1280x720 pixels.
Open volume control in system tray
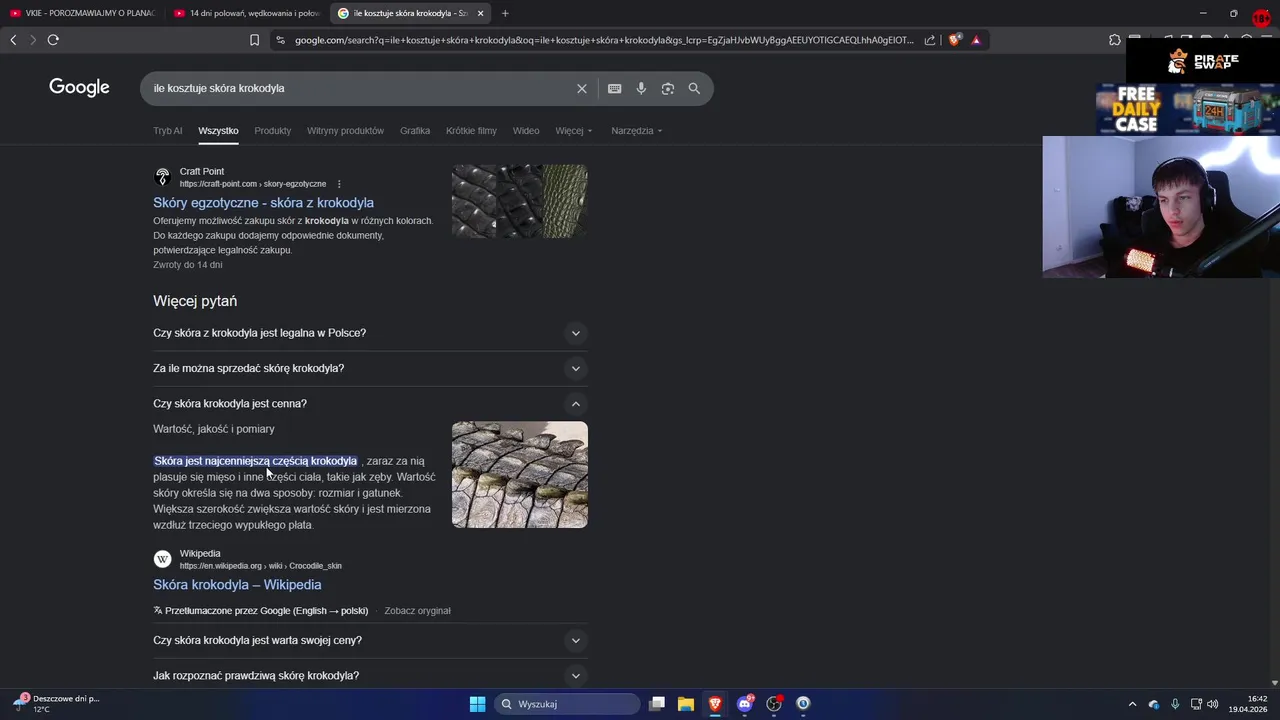(x=1213, y=704)
